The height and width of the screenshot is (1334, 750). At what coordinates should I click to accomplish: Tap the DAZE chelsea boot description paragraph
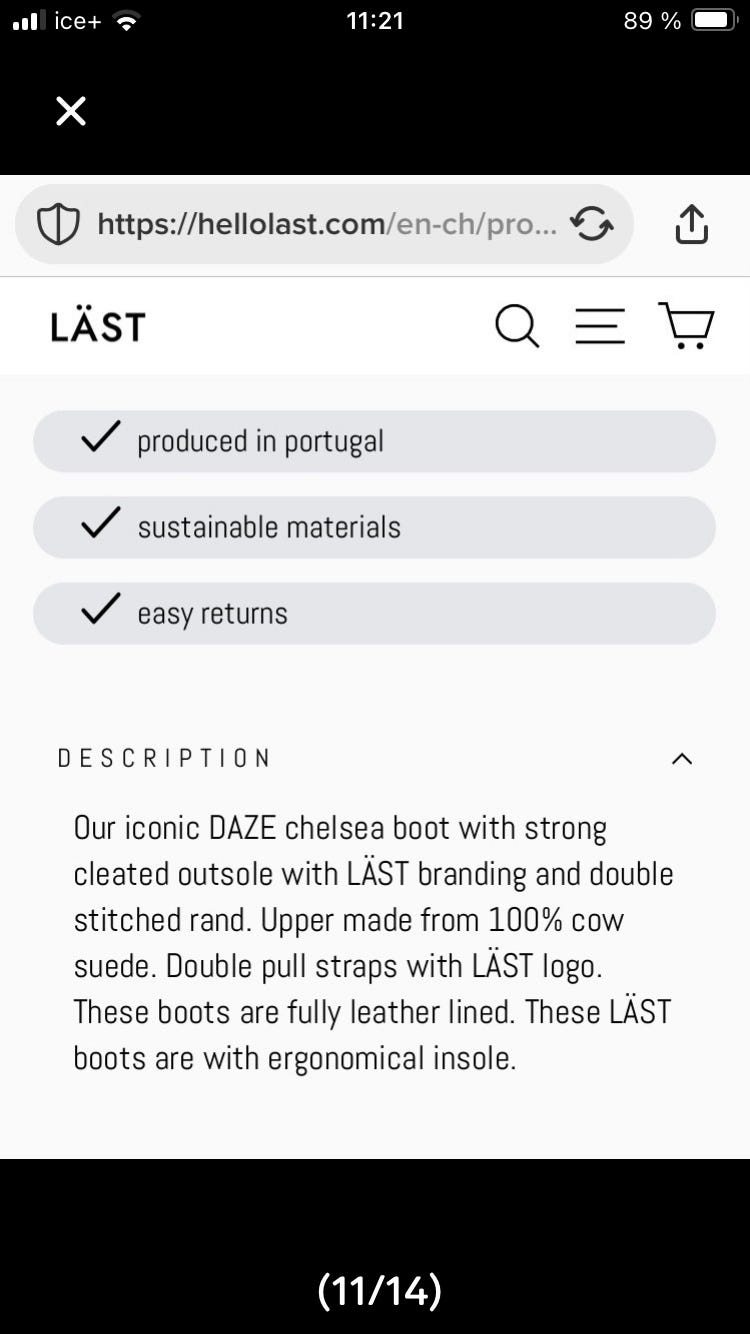[373, 942]
